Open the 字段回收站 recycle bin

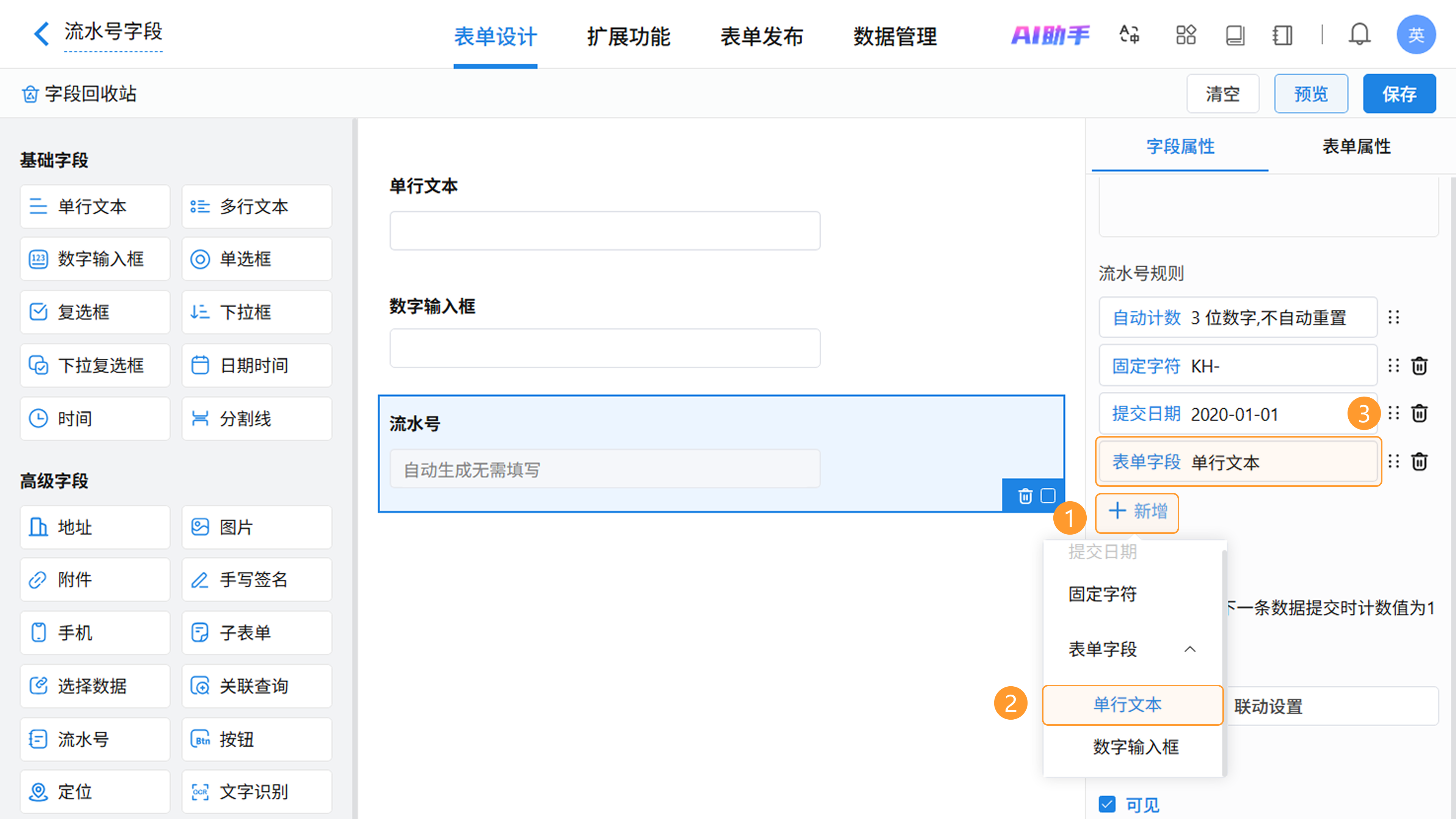click(x=79, y=94)
